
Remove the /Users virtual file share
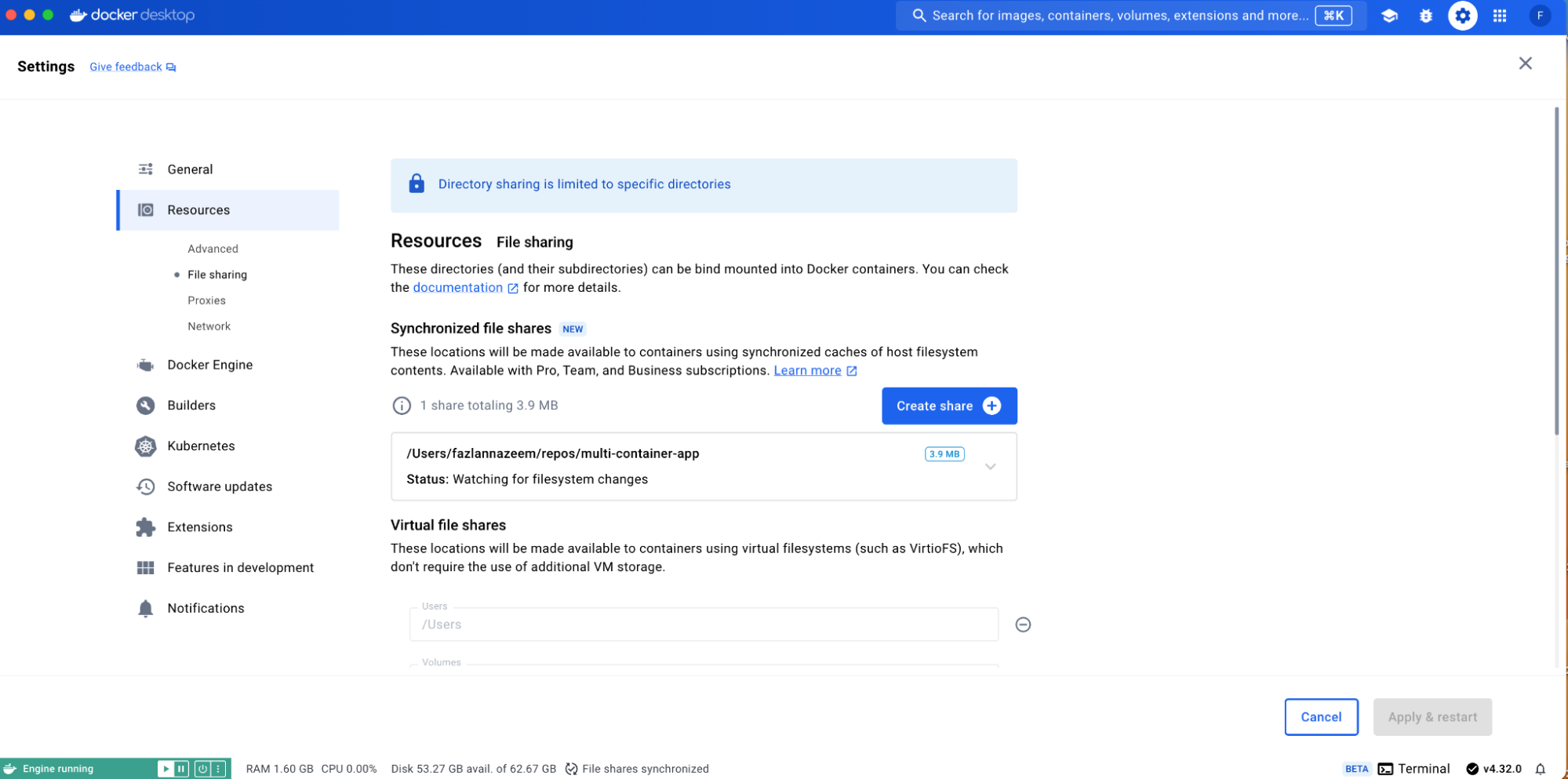[x=1023, y=624]
